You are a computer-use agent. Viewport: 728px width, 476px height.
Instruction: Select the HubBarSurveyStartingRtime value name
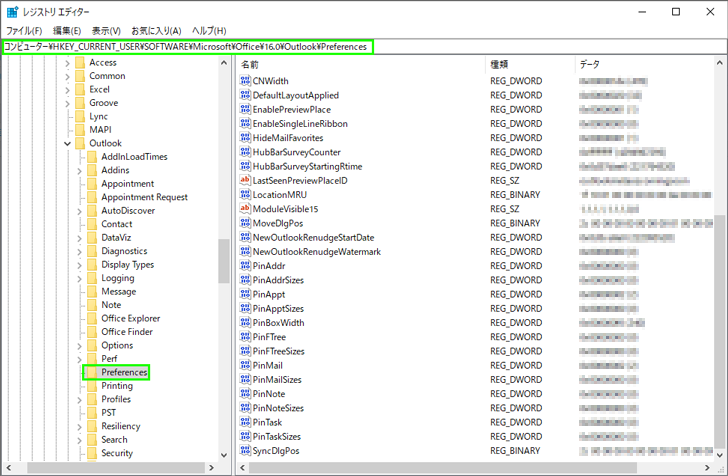pyautogui.click(x=307, y=166)
